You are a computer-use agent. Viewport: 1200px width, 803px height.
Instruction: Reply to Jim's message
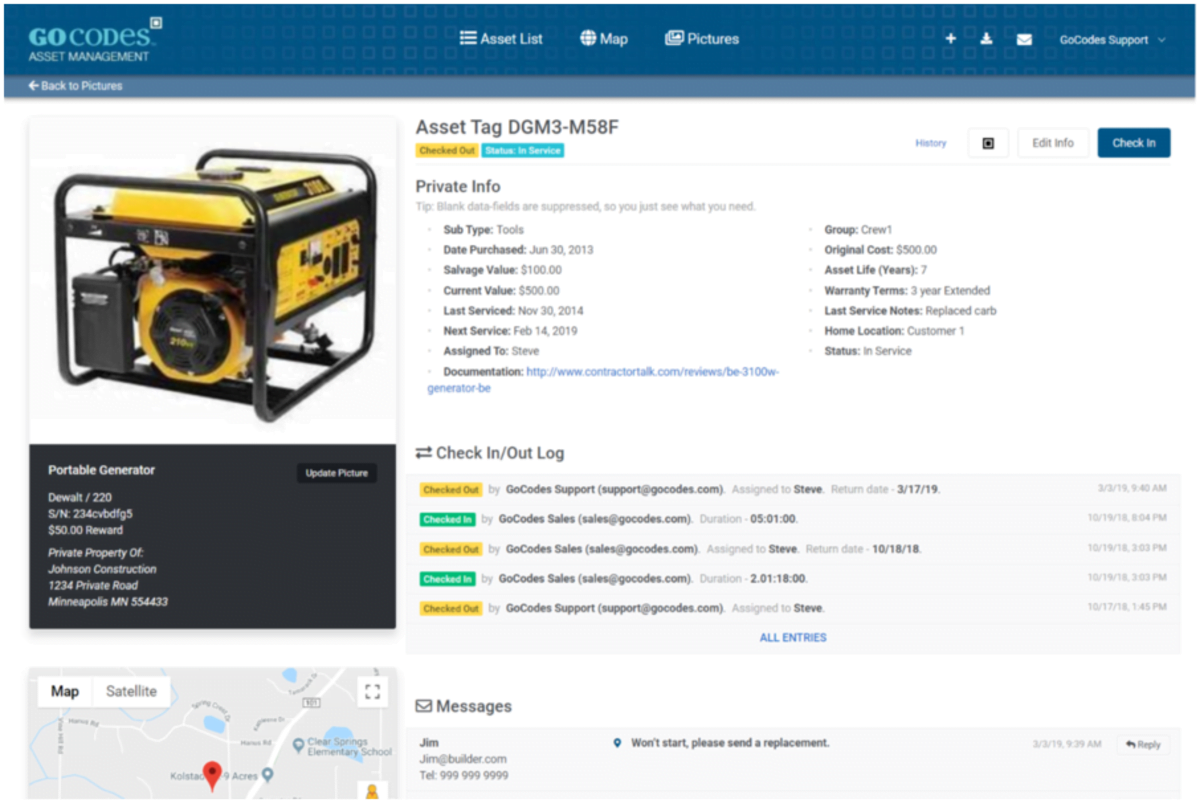coord(1143,745)
